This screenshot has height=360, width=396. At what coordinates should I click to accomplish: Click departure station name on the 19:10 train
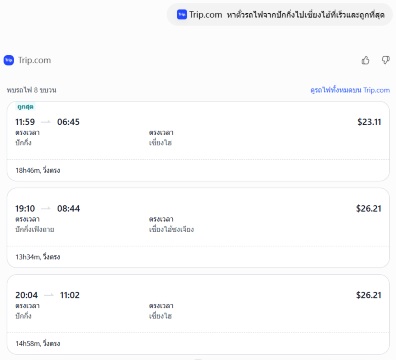click(x=35, y=229)
